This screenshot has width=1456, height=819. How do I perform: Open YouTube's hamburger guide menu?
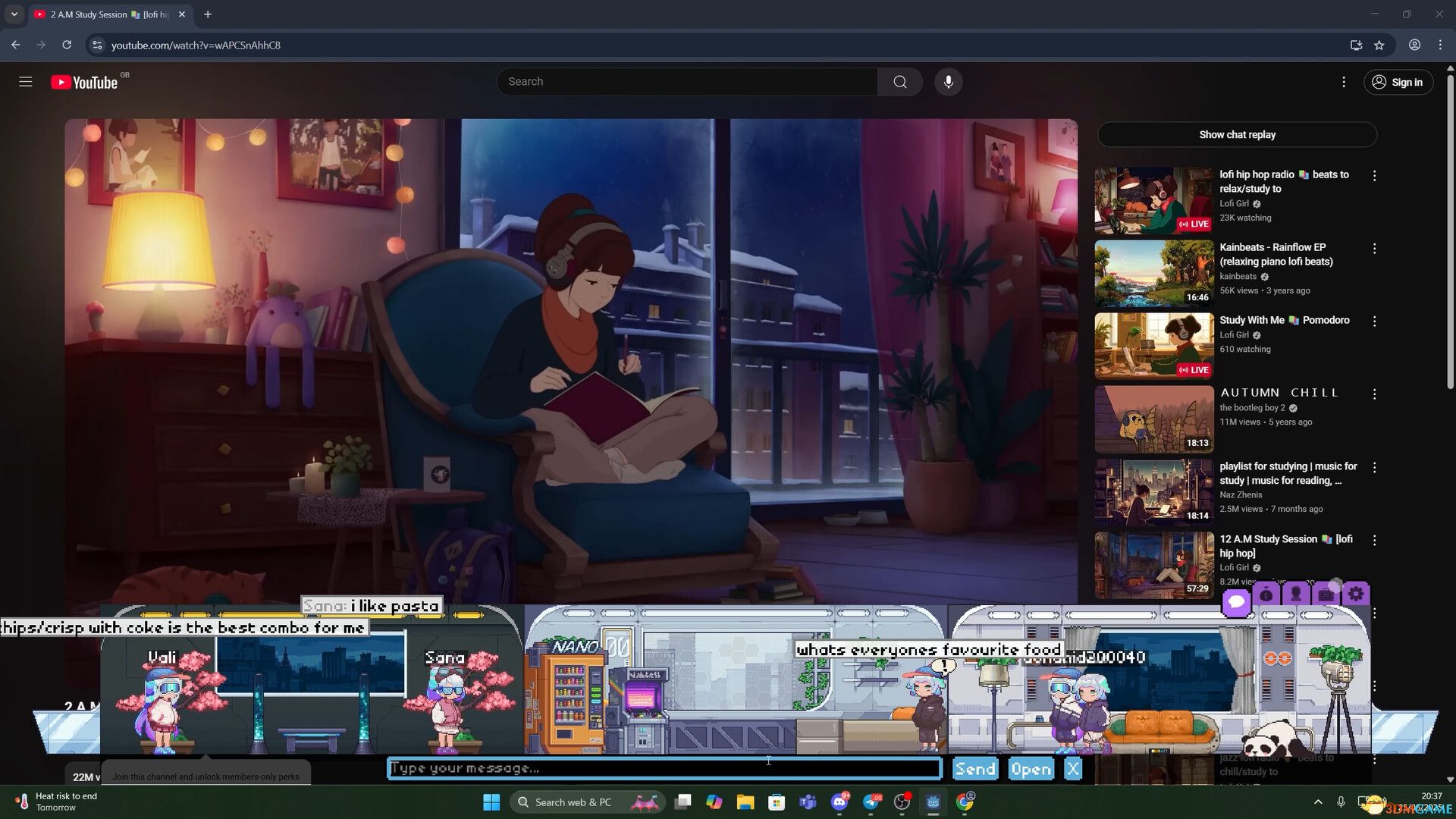[25, 81]
